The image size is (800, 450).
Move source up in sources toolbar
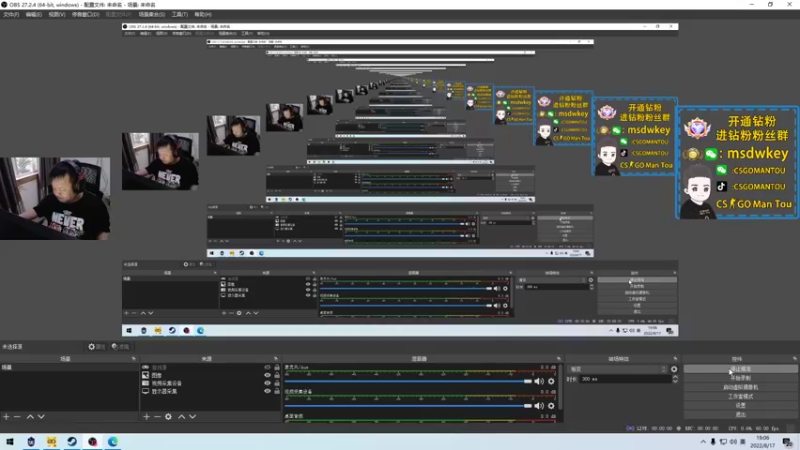(182, 417)
